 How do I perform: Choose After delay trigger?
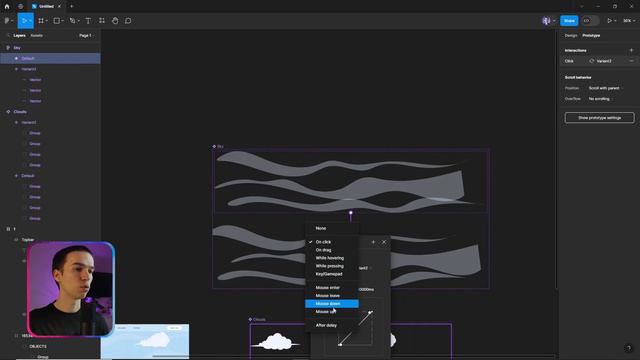tap(332, 325)
